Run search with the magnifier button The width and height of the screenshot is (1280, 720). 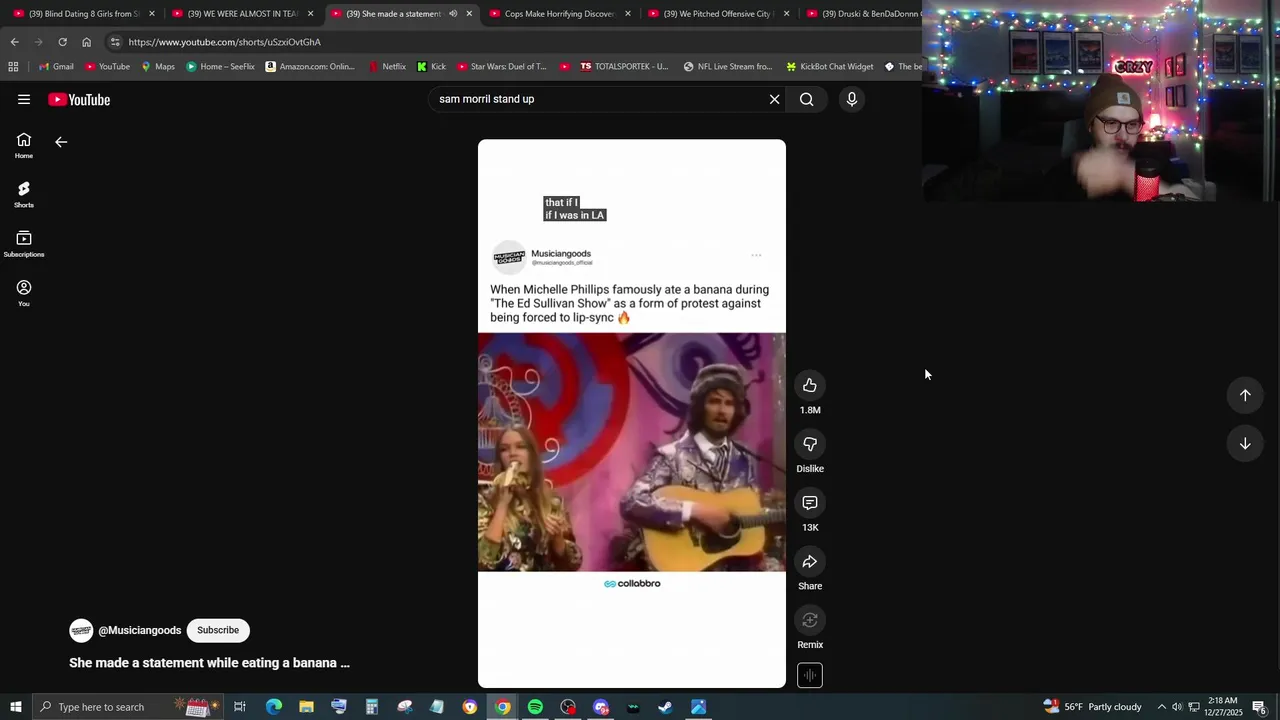[x=807, y=99]
